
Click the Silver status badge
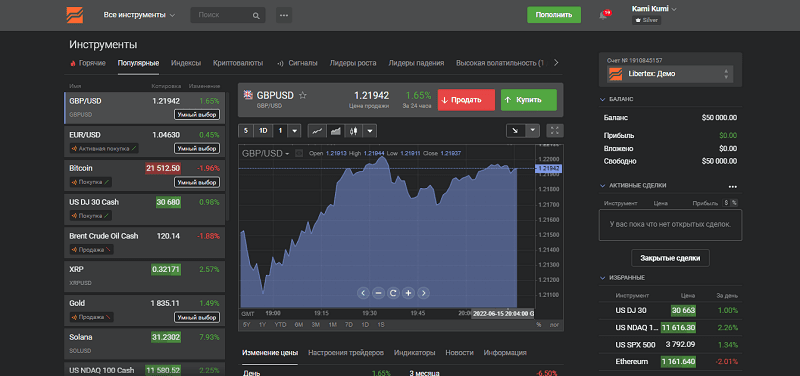point(646,20)
